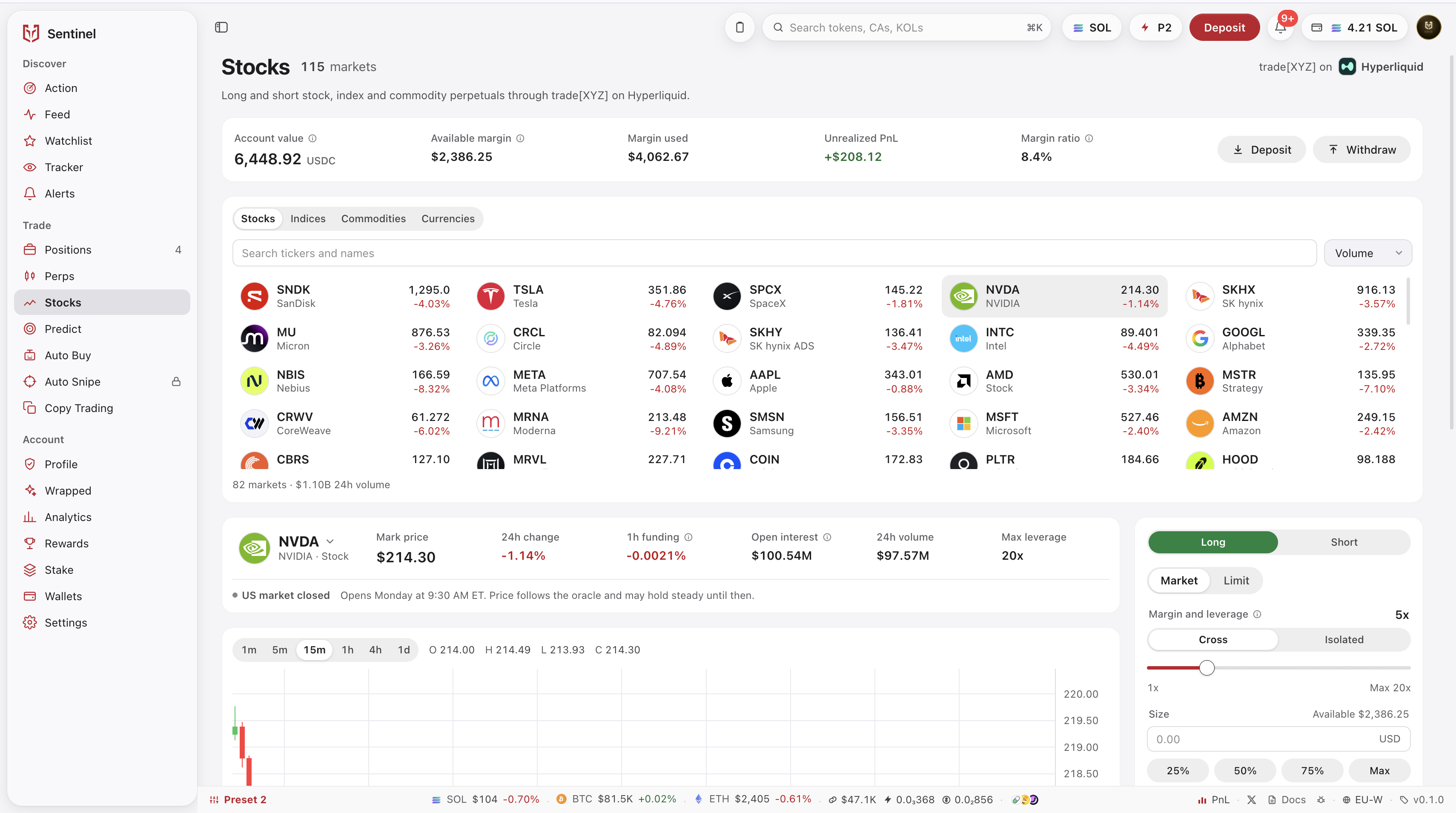
Task: Click the Auto Snipe lock icon
Action: [x=176, y=382]
